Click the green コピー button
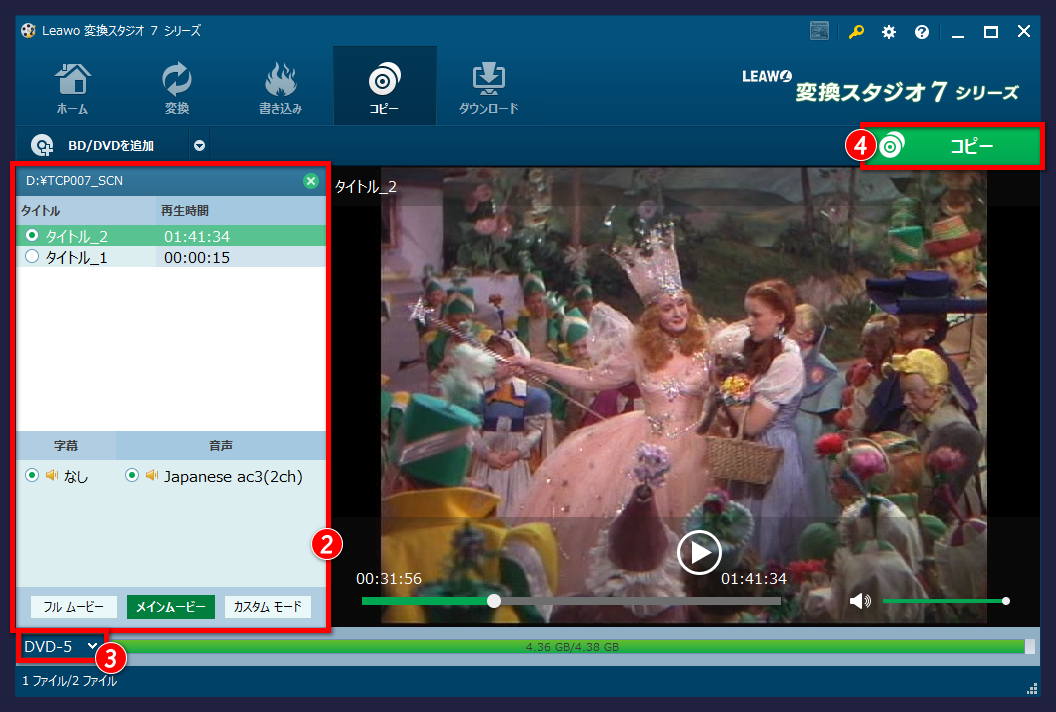The image size is (1056, 712). pyautogui.click(x=952, y=146)
